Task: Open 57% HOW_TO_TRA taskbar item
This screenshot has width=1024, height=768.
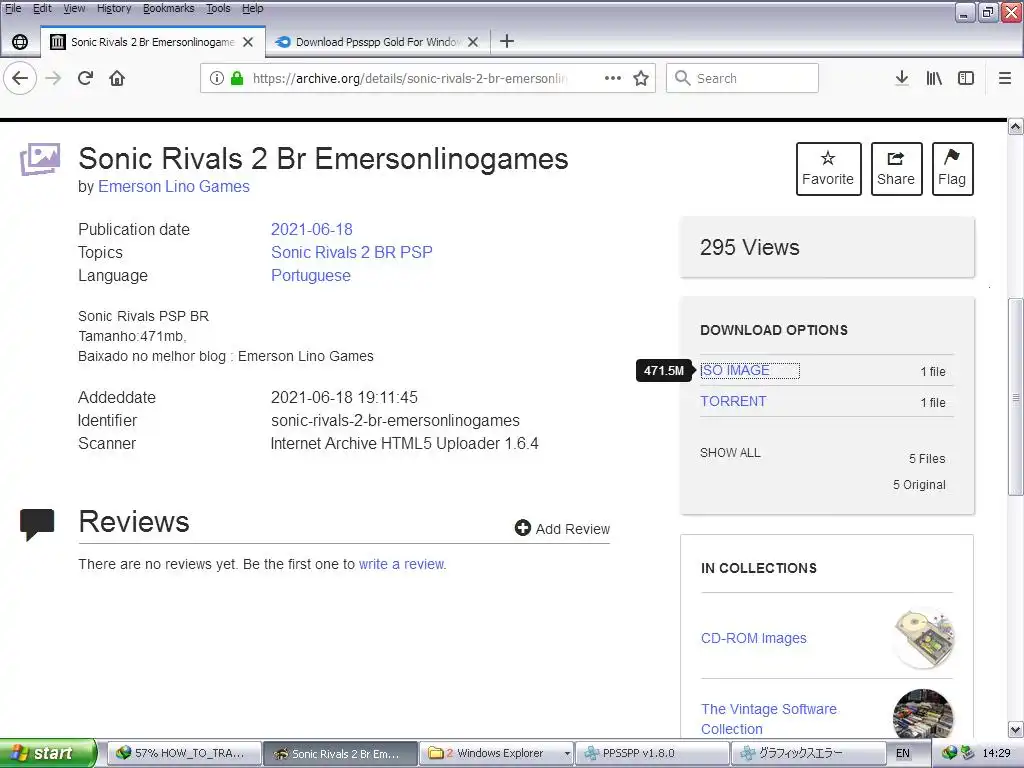Action: [184, 753]
